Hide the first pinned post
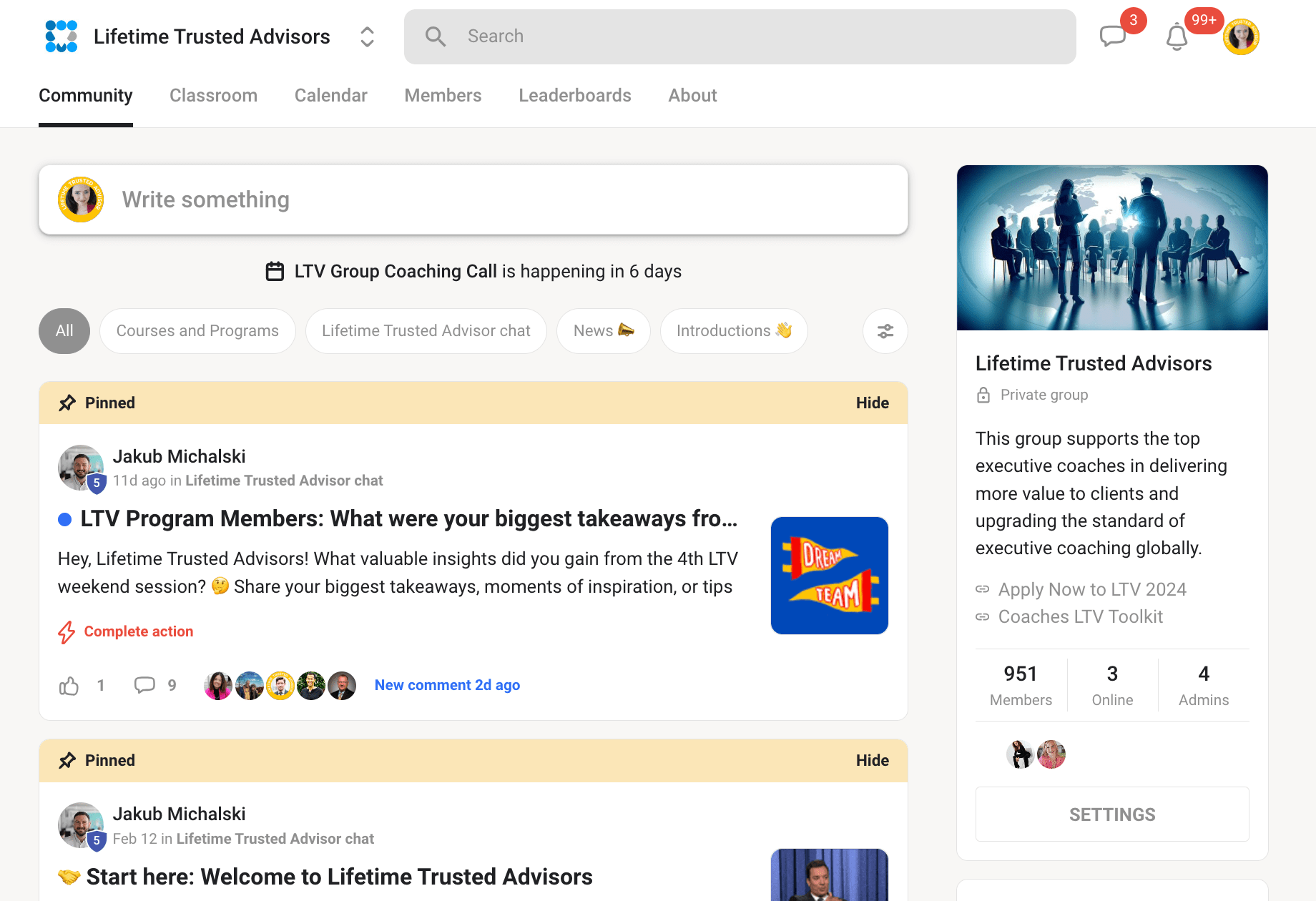Image resolution: width=1316 pixels, height=901 pixels. (873, 403)
